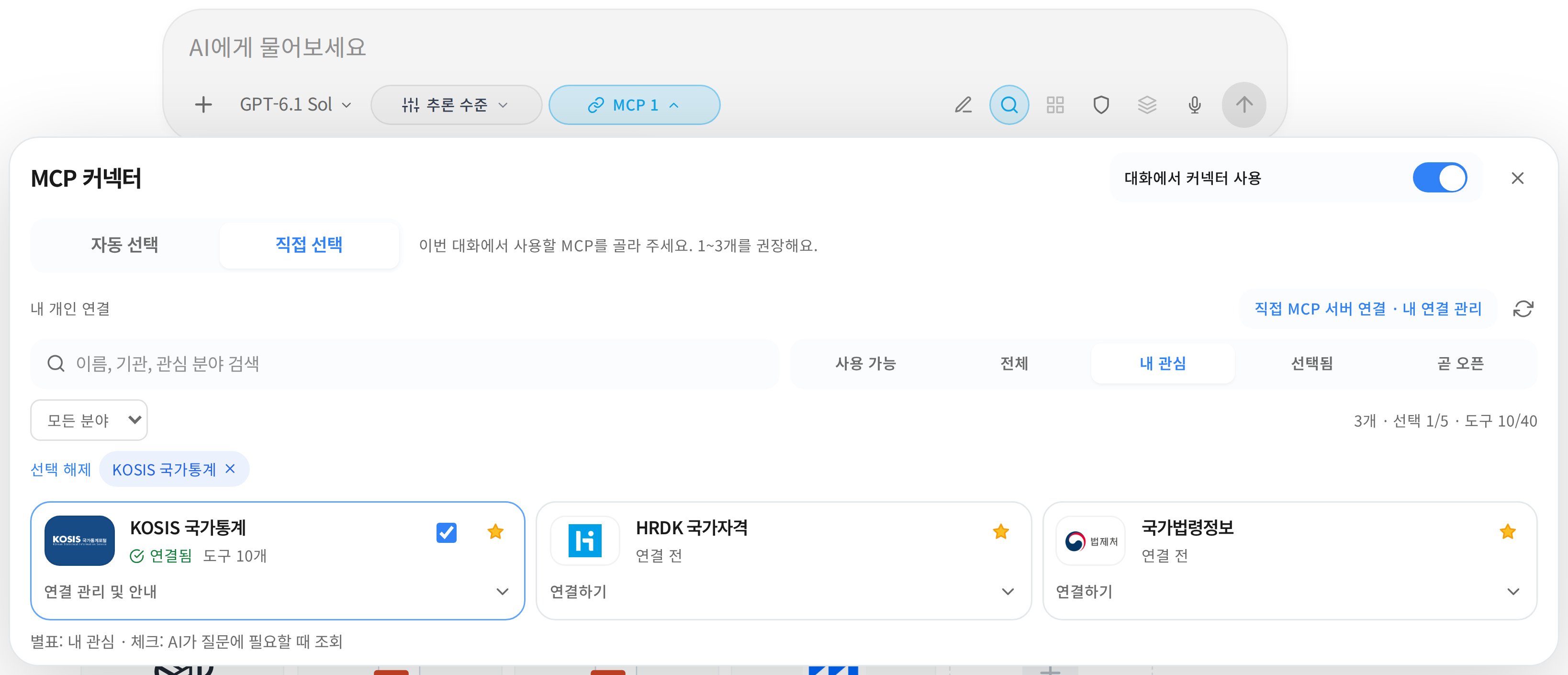This screenshot has height=675, width=1568.
Task: Toggle the KOSIS 국가통계 favorite star
Action: click(495, 532)
